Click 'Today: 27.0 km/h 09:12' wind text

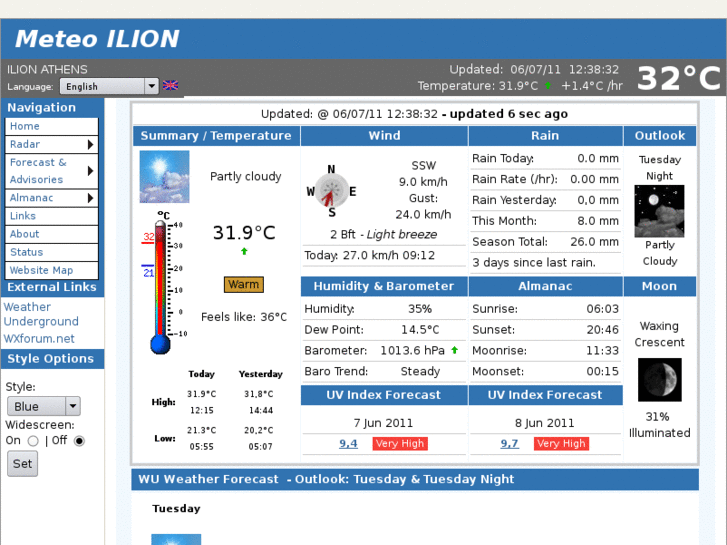click(x=370, y=256)
